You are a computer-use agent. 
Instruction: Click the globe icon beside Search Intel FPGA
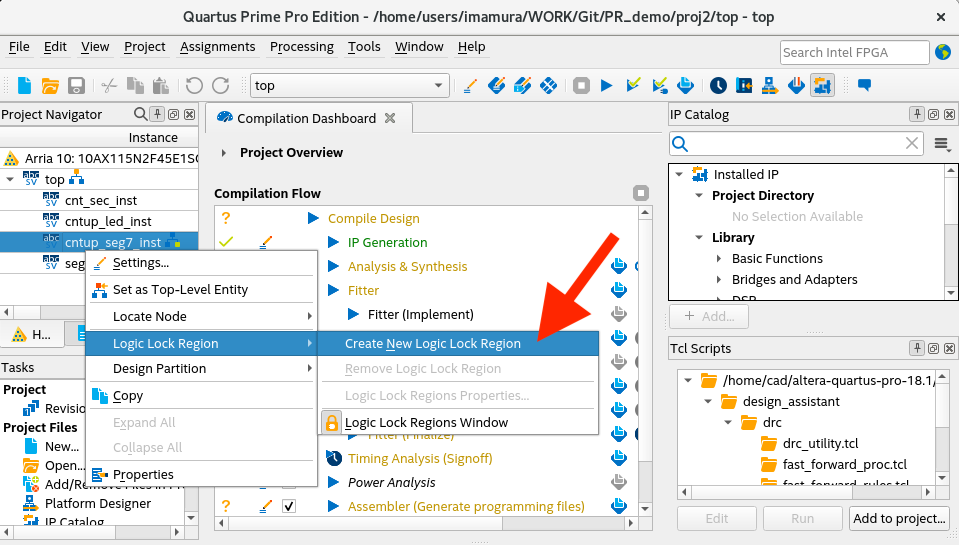[942, 52]
